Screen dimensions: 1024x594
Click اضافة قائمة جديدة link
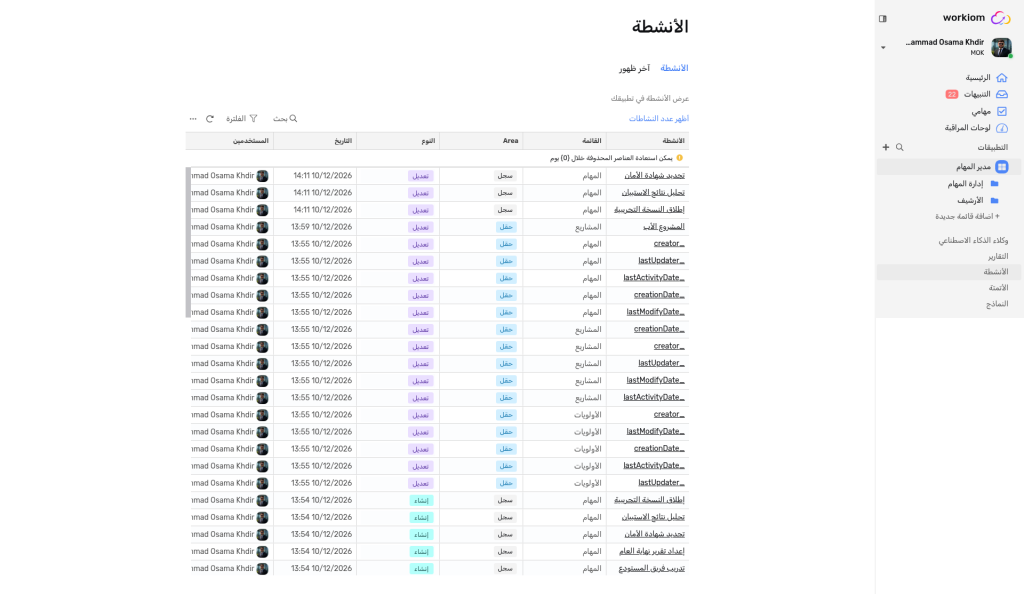[x=967, y=217]
